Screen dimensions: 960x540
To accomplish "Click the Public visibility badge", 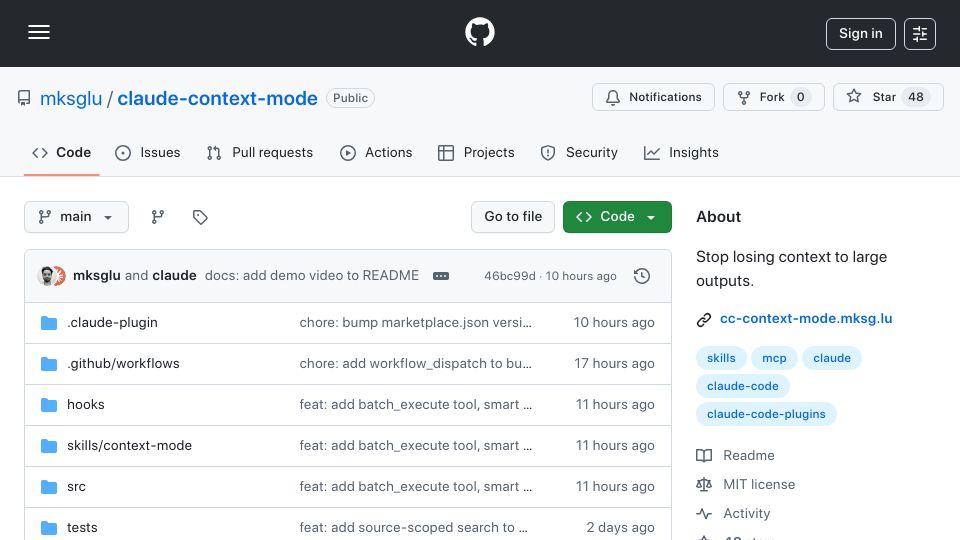I will pyautogui.click(x=350, y=98).
